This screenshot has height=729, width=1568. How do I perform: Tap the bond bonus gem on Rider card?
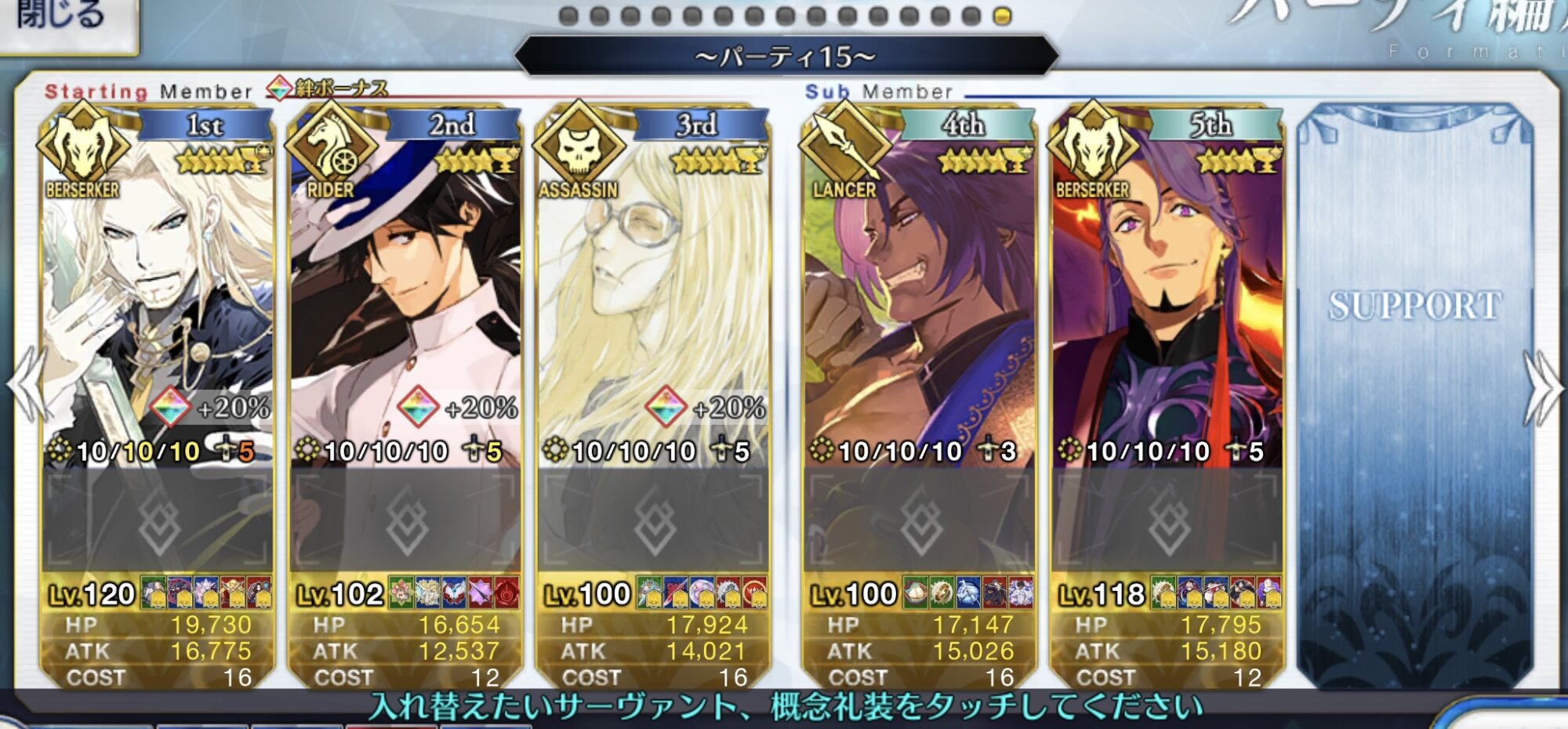417,407
